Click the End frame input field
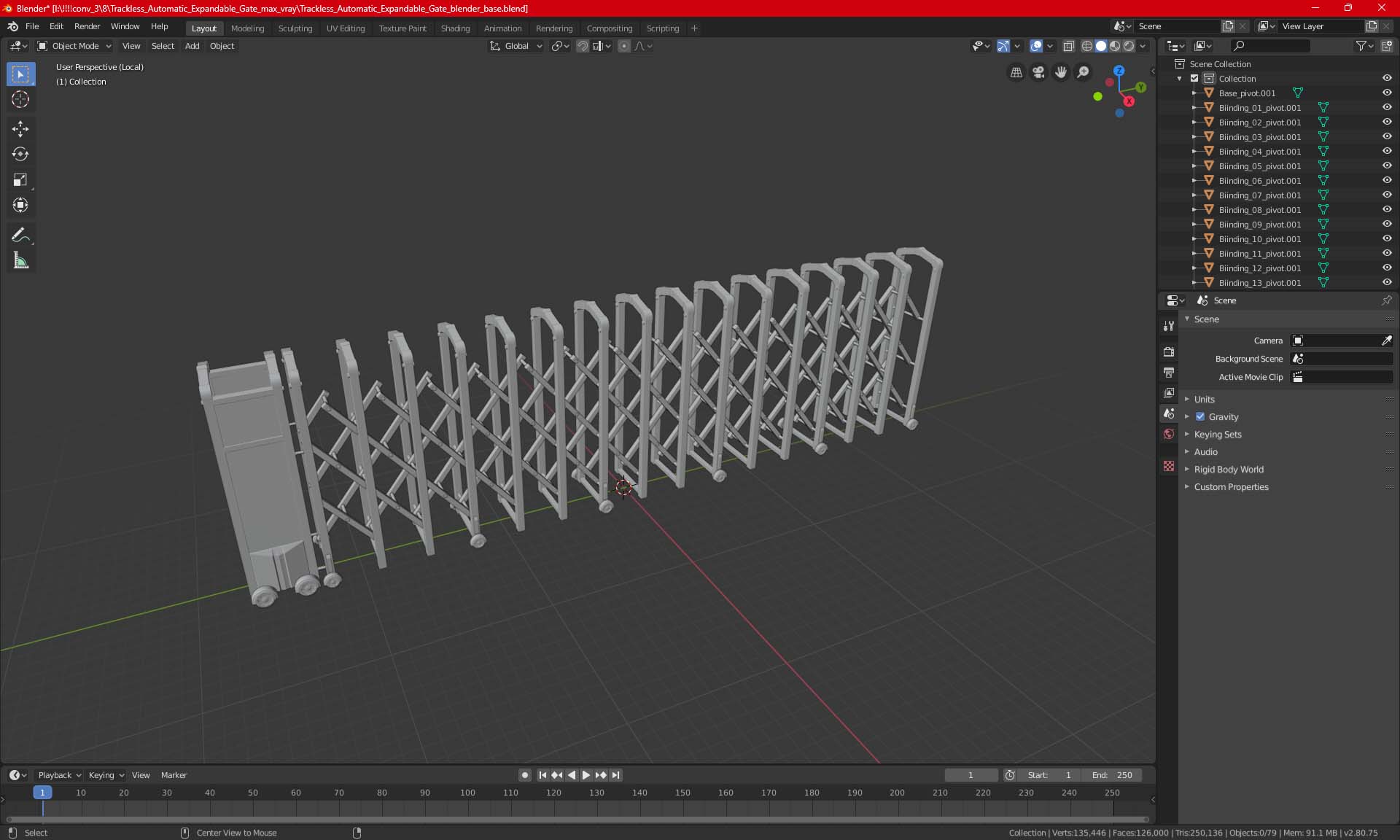 coord(1113,774)
